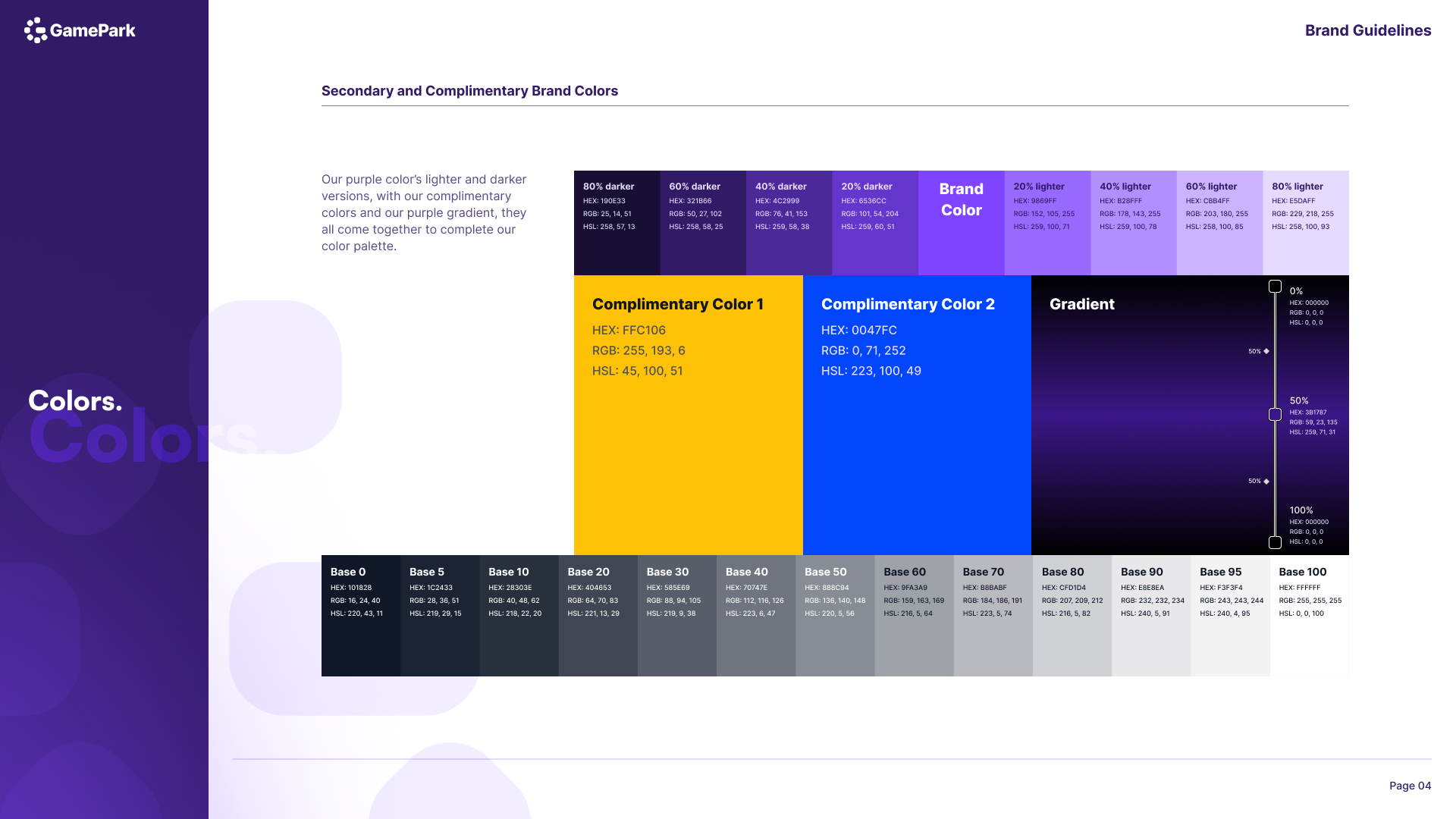Click the GamePark wordmark text
1456x819 pixels.
93,30
